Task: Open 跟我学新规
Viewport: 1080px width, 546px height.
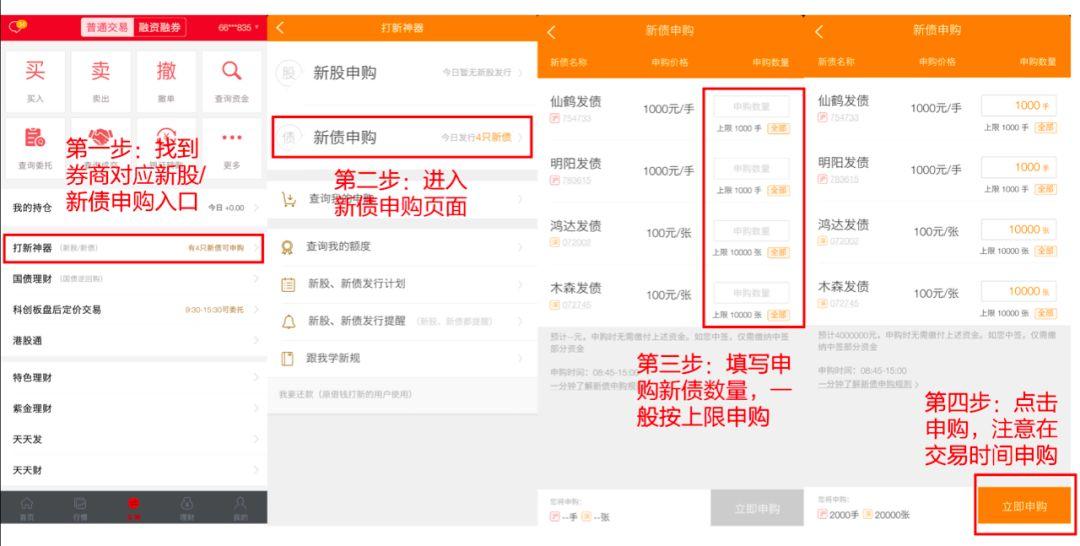Action: tap(402, 358)
